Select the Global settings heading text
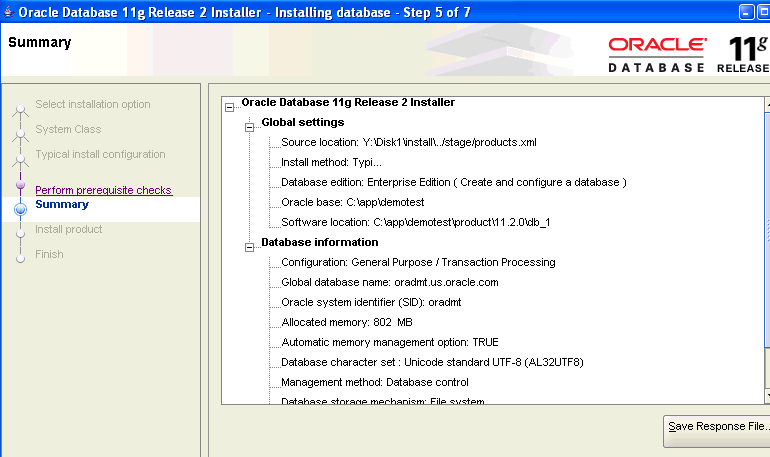The width and height of the screenshot is (770, 457). (302, 122)
